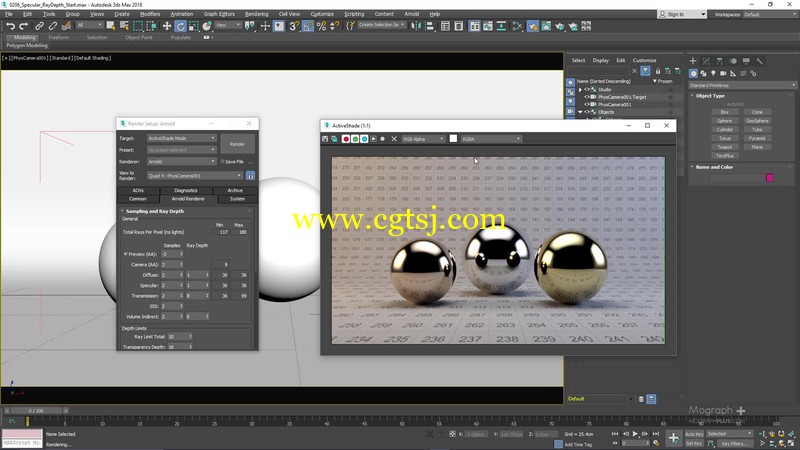Screen dimensions: 800x450
Task: Open the Align tool
Action: (x=429, y=26)
